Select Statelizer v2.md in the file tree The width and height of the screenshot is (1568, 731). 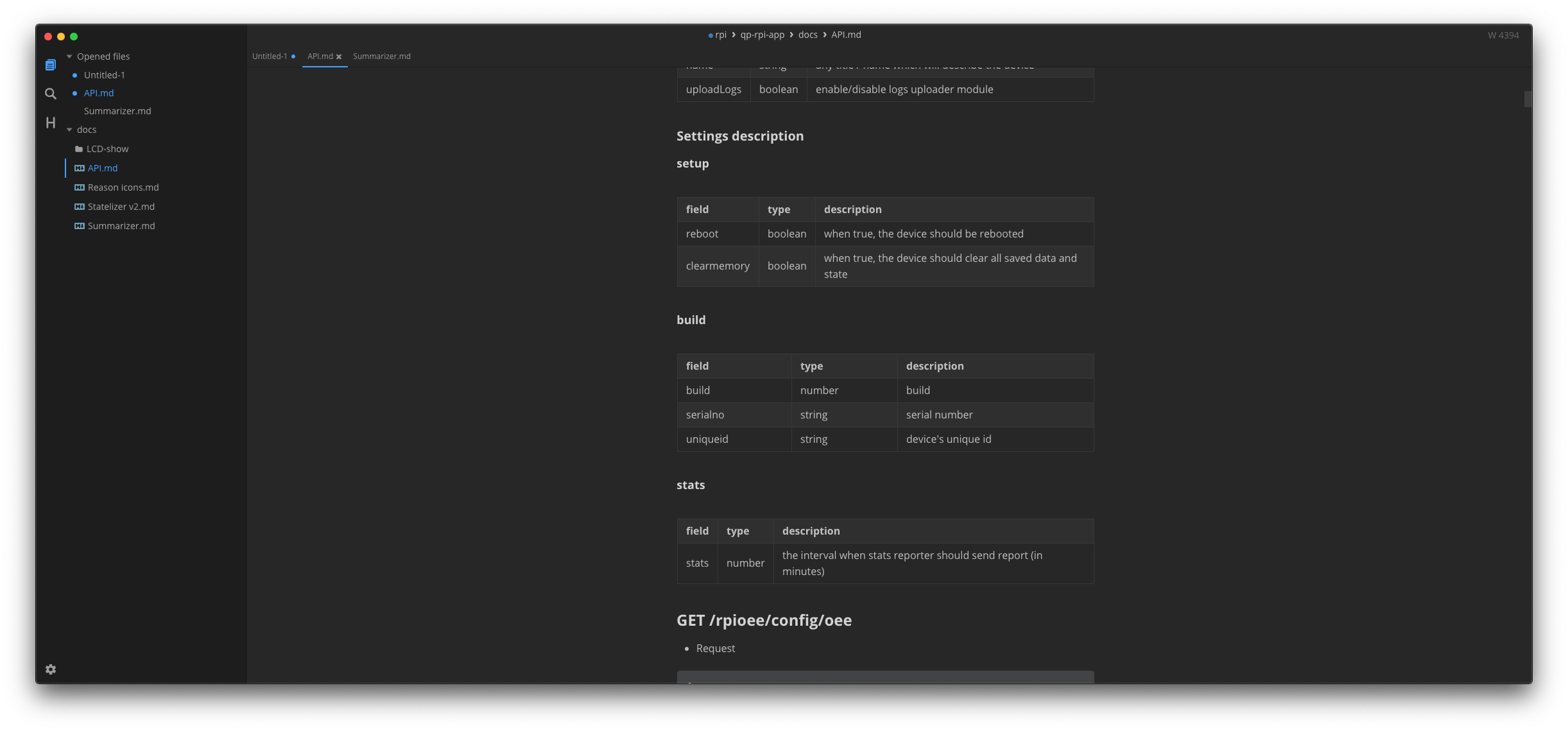121,206
